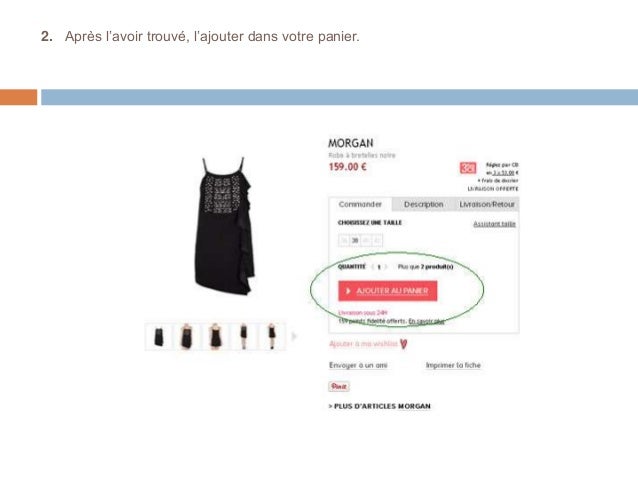Choose the first size box
The image size is (638, 479).
click(344, 241)
